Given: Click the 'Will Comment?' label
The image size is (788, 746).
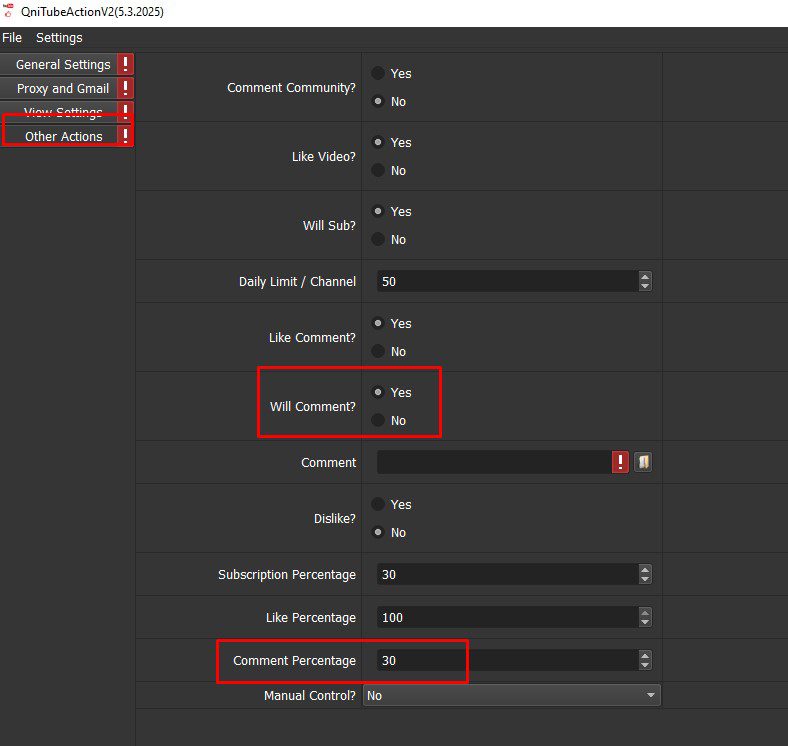Looking at the screenshot, I should coord(313,406).
